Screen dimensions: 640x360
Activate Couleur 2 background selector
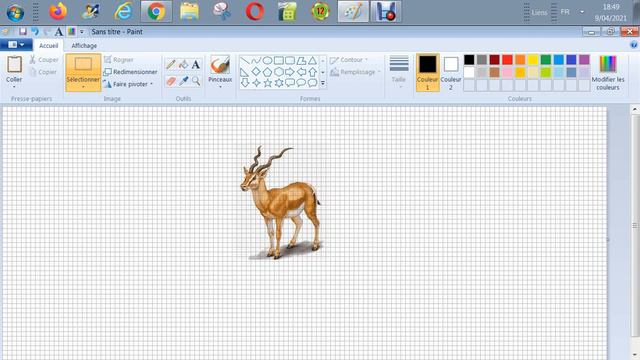451,72
